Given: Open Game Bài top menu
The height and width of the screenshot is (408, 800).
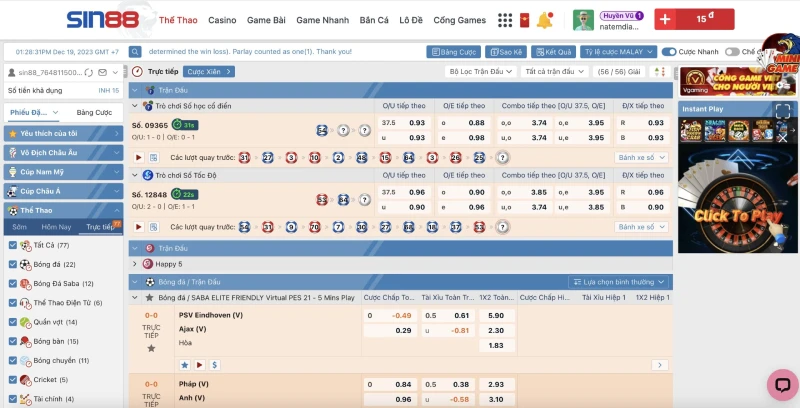Looking at the screenshot, I should tap(266, 20).
